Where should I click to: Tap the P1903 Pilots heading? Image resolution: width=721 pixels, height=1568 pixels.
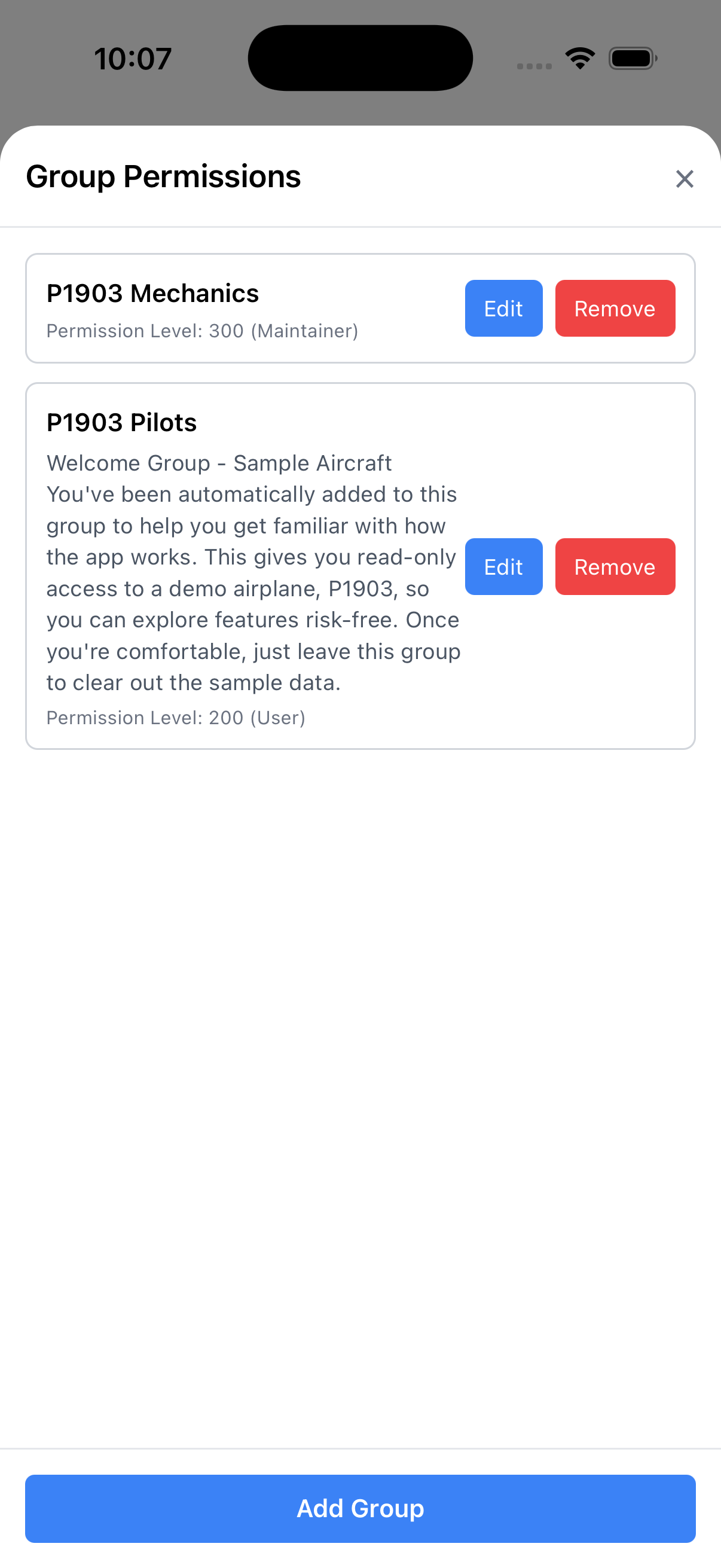coord(122,421)
